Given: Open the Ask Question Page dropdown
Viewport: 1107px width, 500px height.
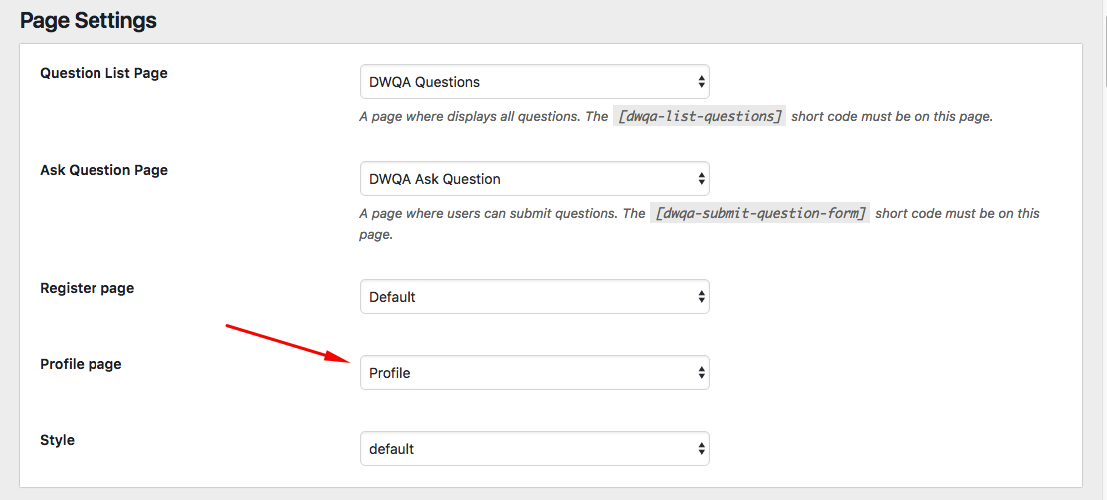Looking at the screenshot, I should click(x=534, y=179).
